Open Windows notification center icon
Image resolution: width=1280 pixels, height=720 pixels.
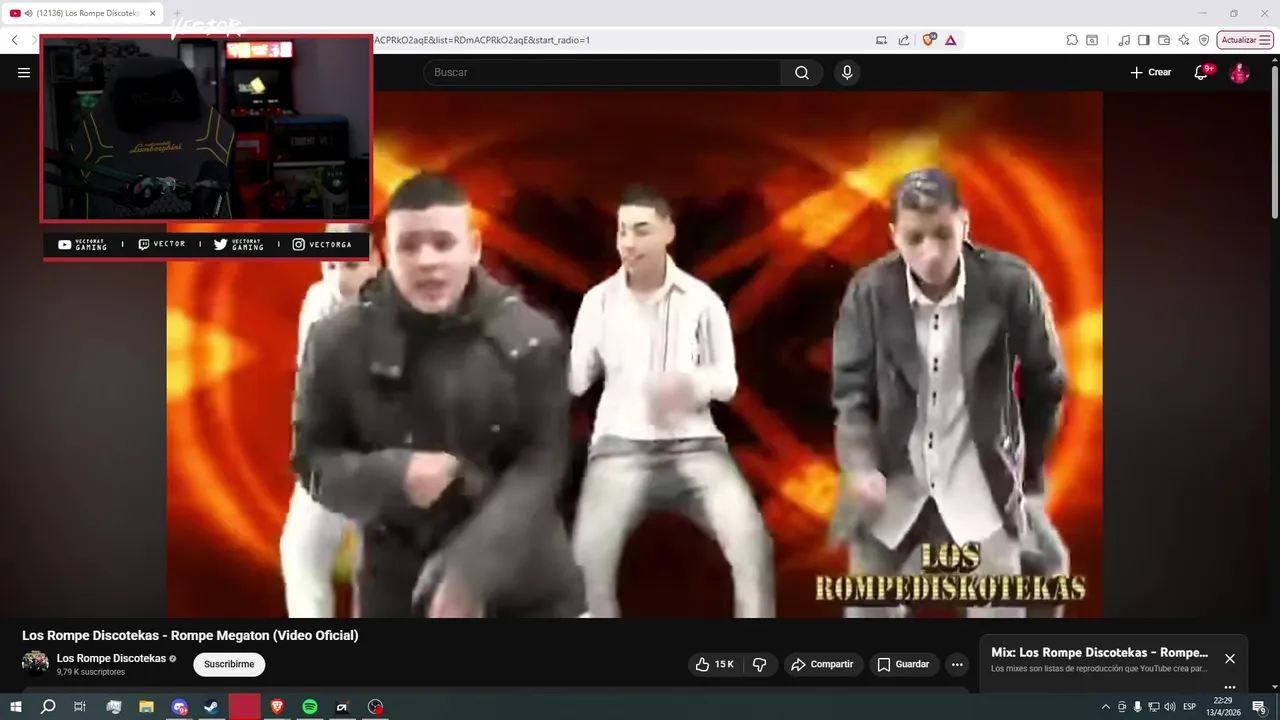[x=1259, y=707]
